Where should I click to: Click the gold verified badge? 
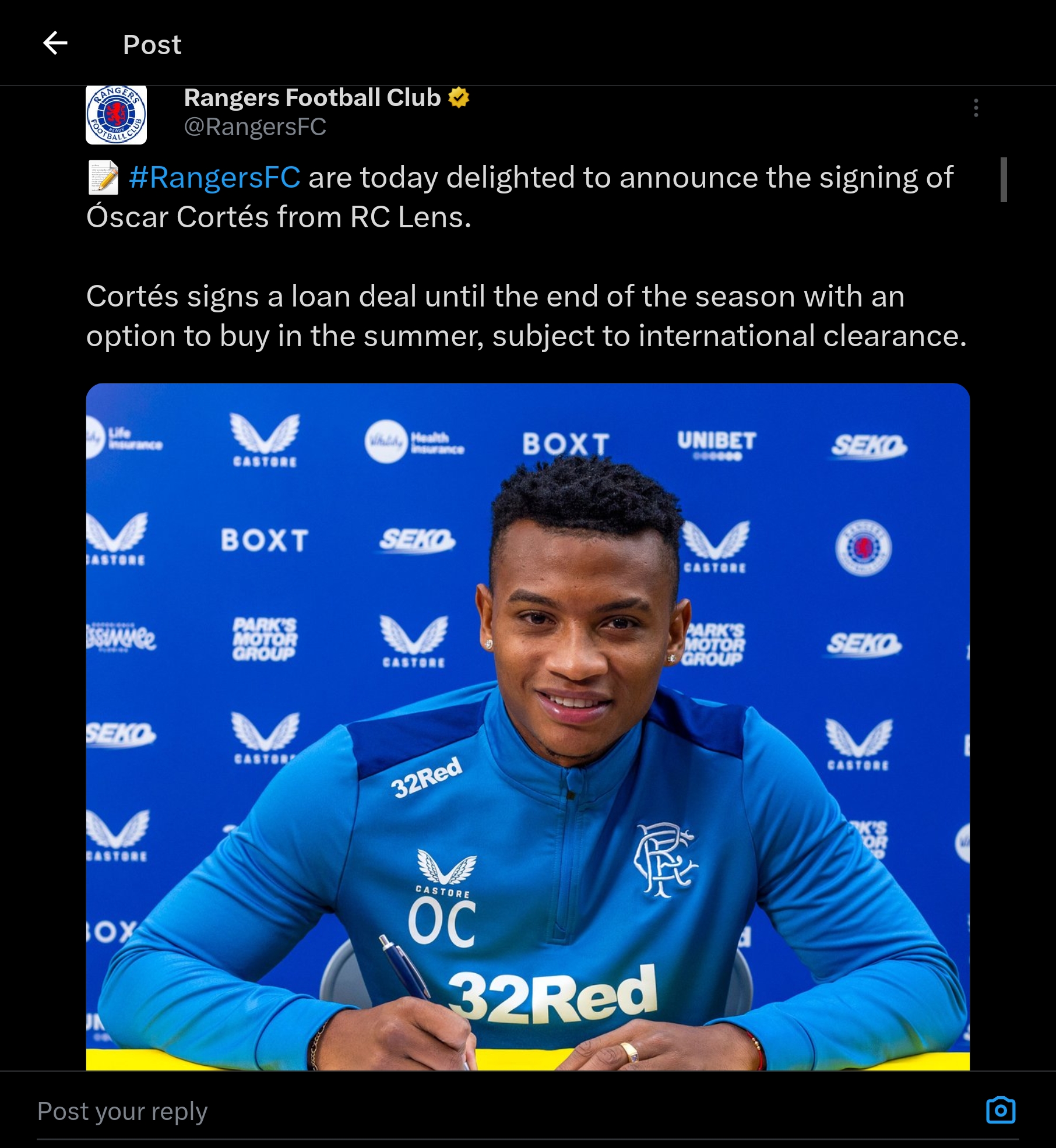[459, 98]
